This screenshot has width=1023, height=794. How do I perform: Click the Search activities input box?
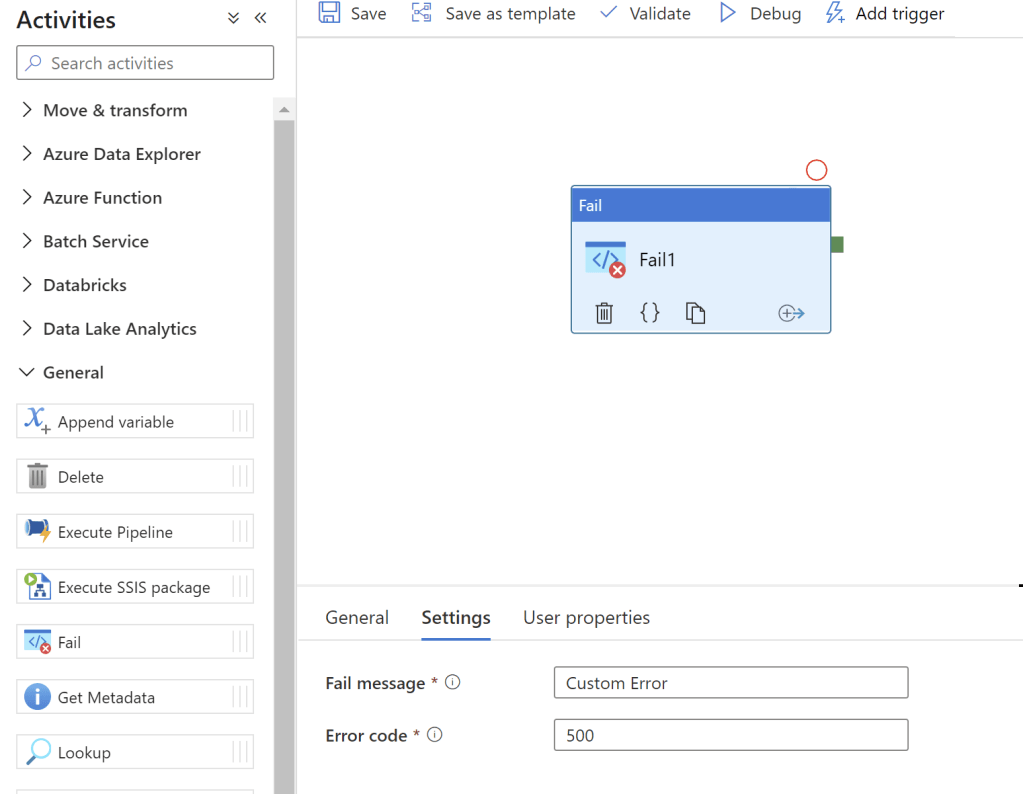tap(145, 63)
